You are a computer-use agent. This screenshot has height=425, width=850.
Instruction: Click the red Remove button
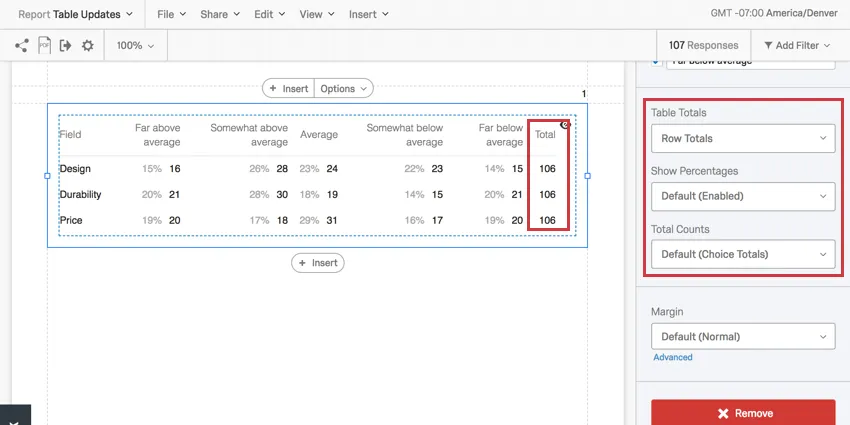743,412
